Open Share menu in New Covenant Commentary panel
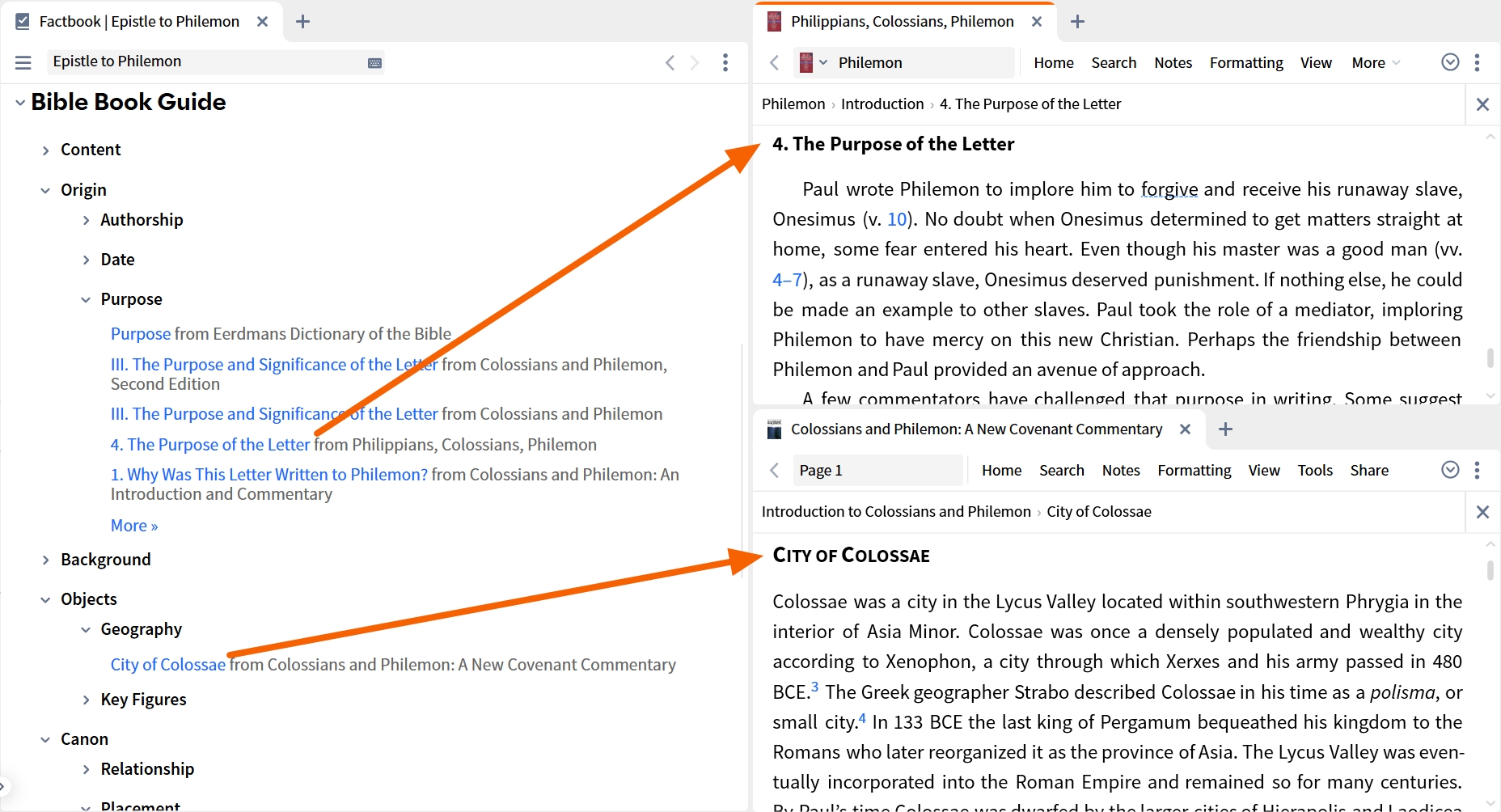Image resolution: width=1501 pixels, height=812 pixels. pos(1369,470)
